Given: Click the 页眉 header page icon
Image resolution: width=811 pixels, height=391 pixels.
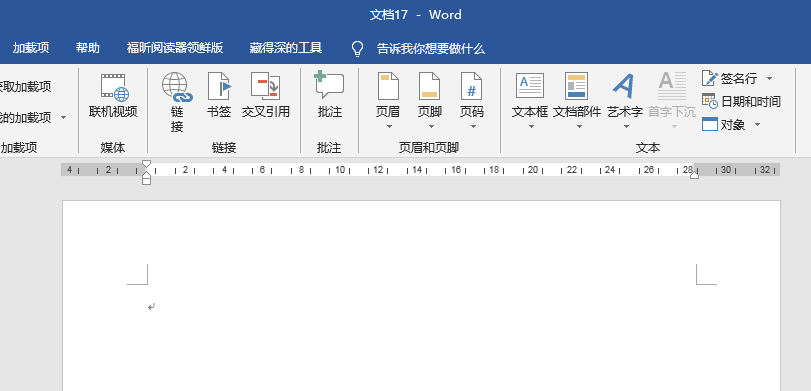Looking at the screenshot, I should [x=388, y=86].
